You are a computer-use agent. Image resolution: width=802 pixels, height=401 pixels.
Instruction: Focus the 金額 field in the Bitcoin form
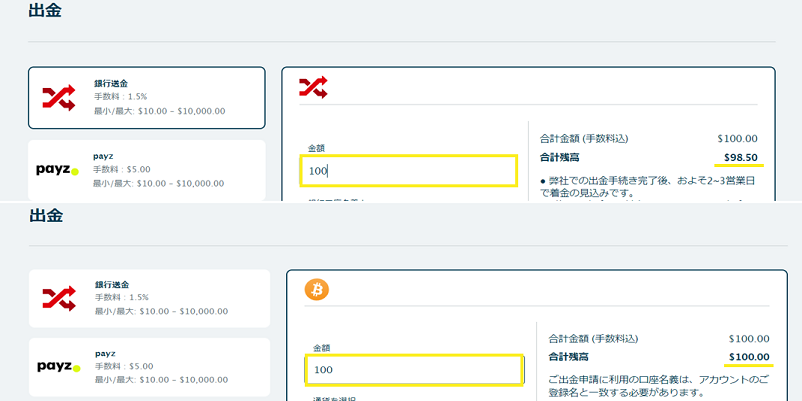415,369
